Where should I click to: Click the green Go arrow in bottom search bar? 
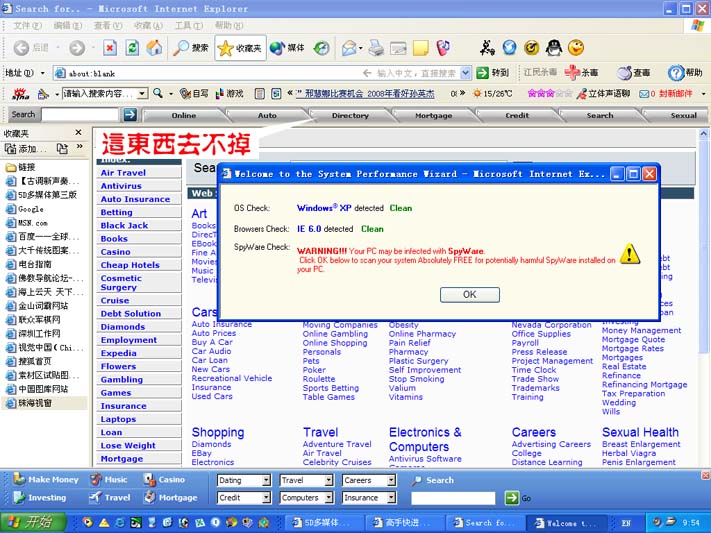(511, 498)
